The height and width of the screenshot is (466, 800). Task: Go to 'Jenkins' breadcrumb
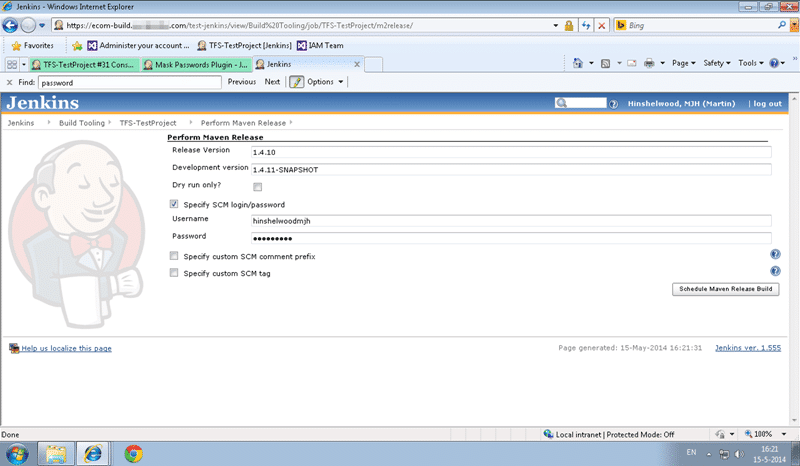pos(21,123)
